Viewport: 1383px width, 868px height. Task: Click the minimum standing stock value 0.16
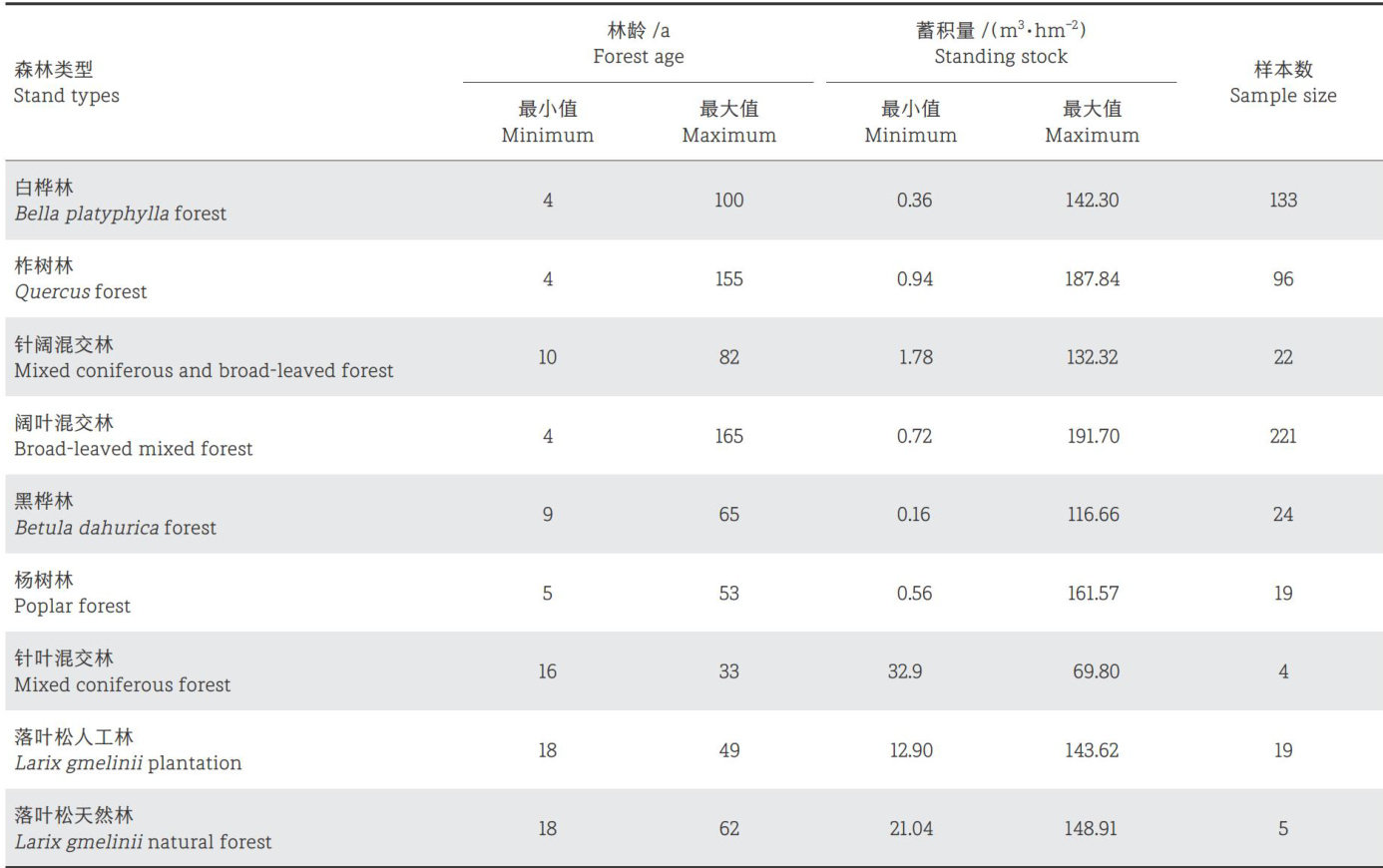pos(913,515)
